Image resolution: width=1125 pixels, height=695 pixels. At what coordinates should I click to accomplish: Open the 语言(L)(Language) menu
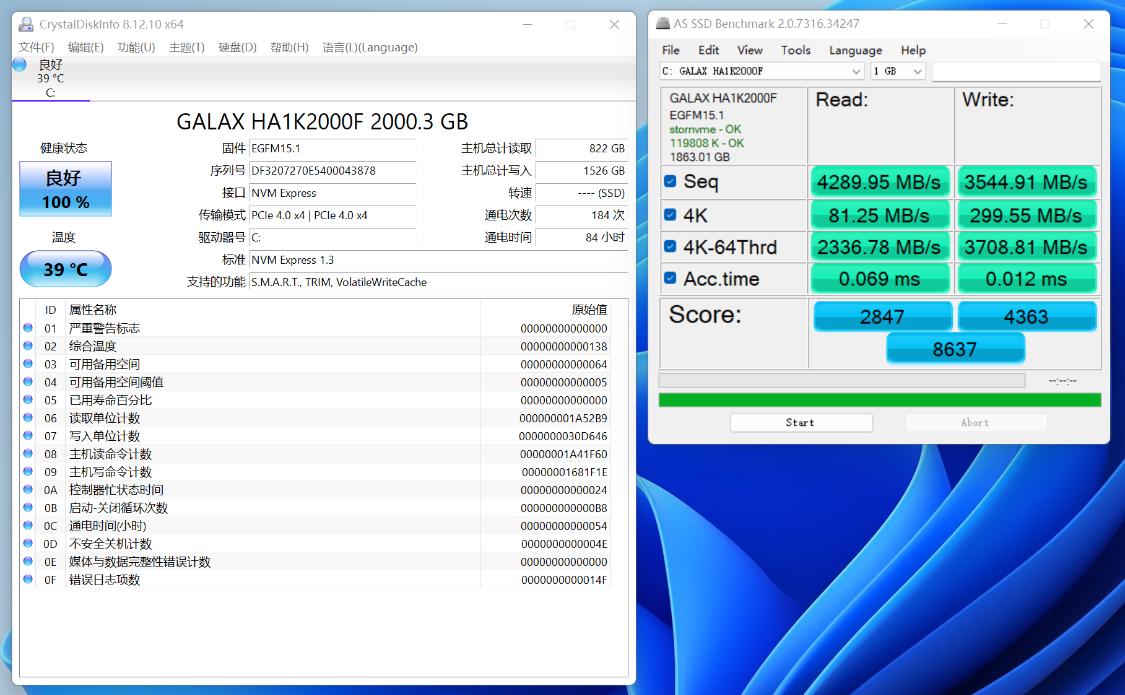[x=369, y=47]
